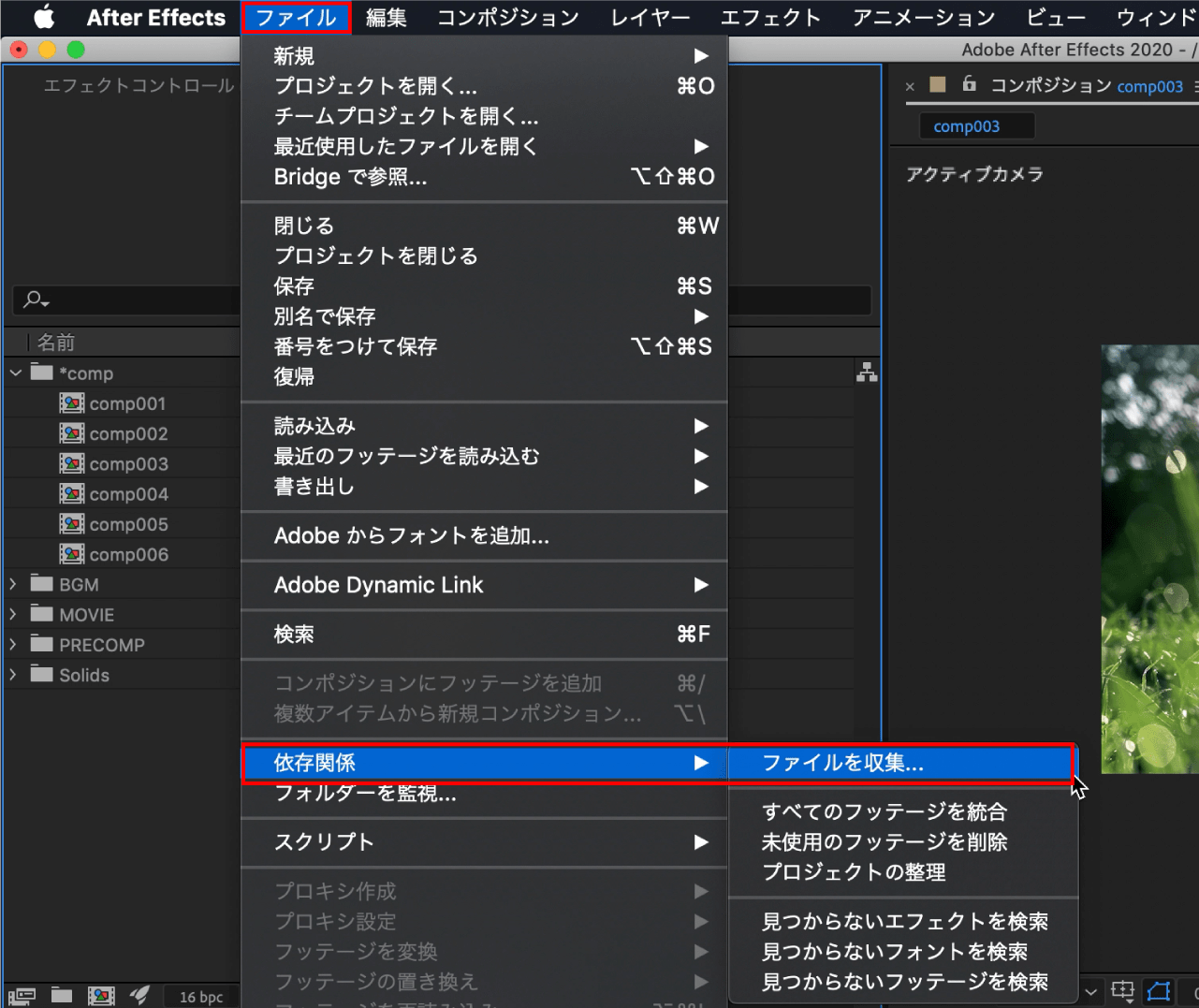Choose 見つからないフォントを検索

click(x=903, y=951)
